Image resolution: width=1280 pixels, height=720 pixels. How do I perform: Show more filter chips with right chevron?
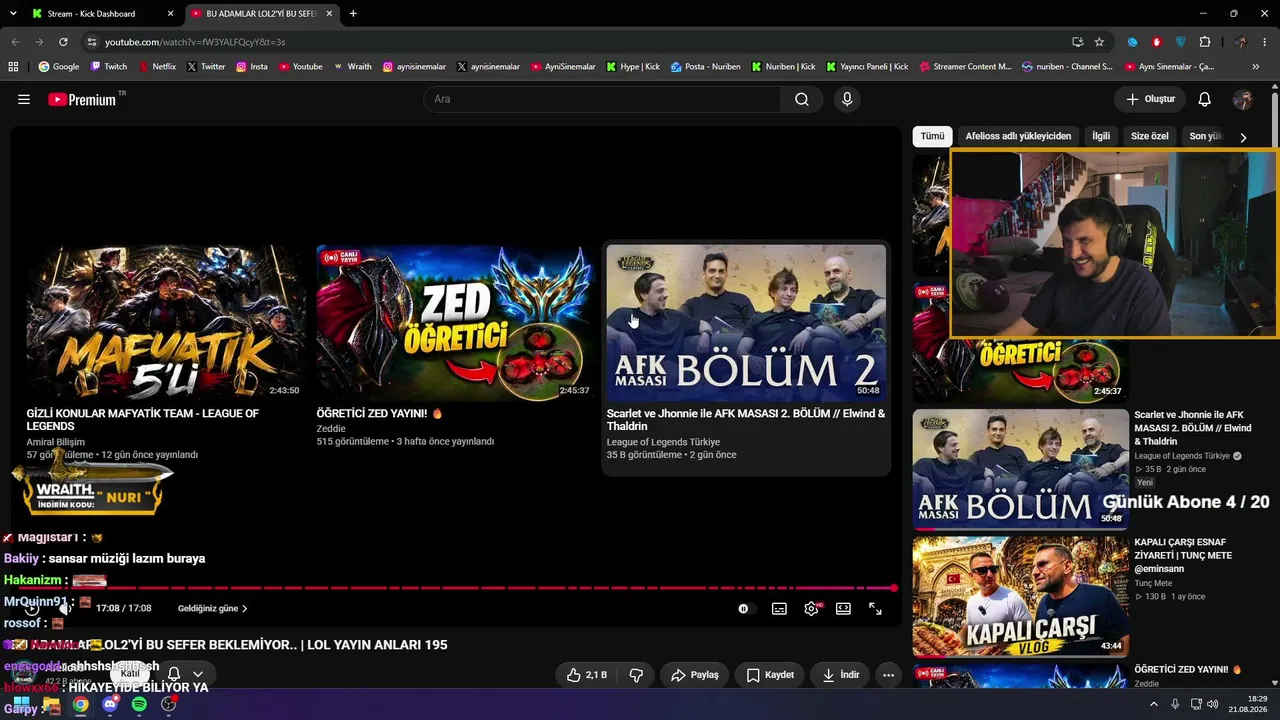1243,137
